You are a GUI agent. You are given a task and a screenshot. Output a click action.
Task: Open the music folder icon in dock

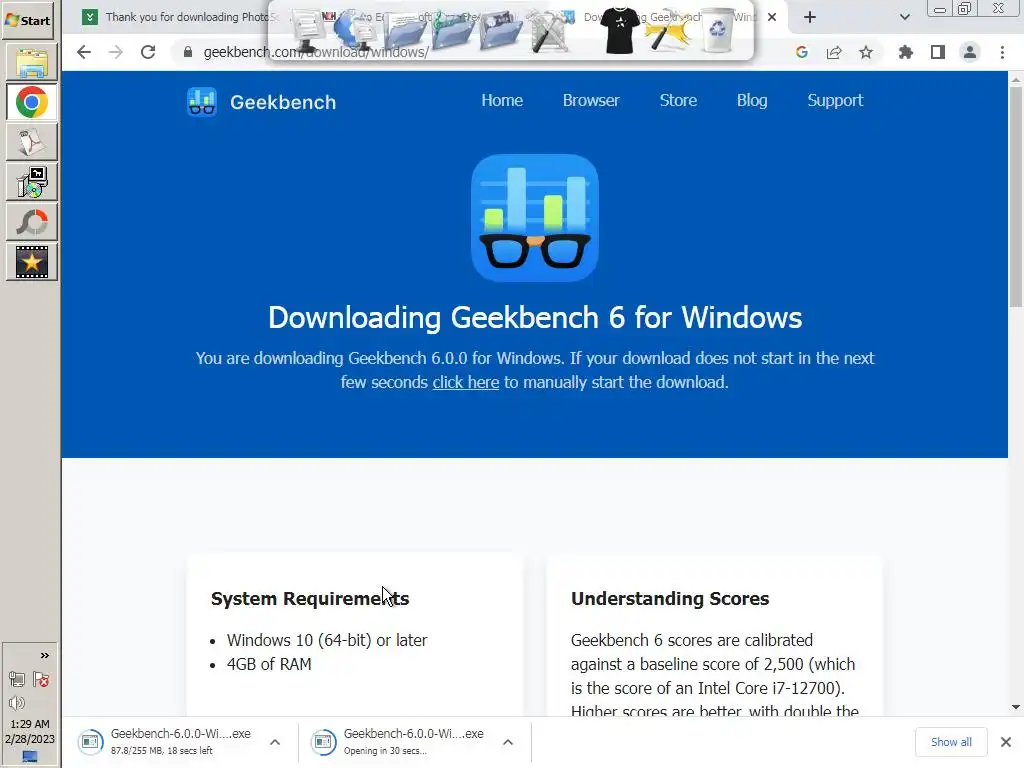click(x=452, y=30)
